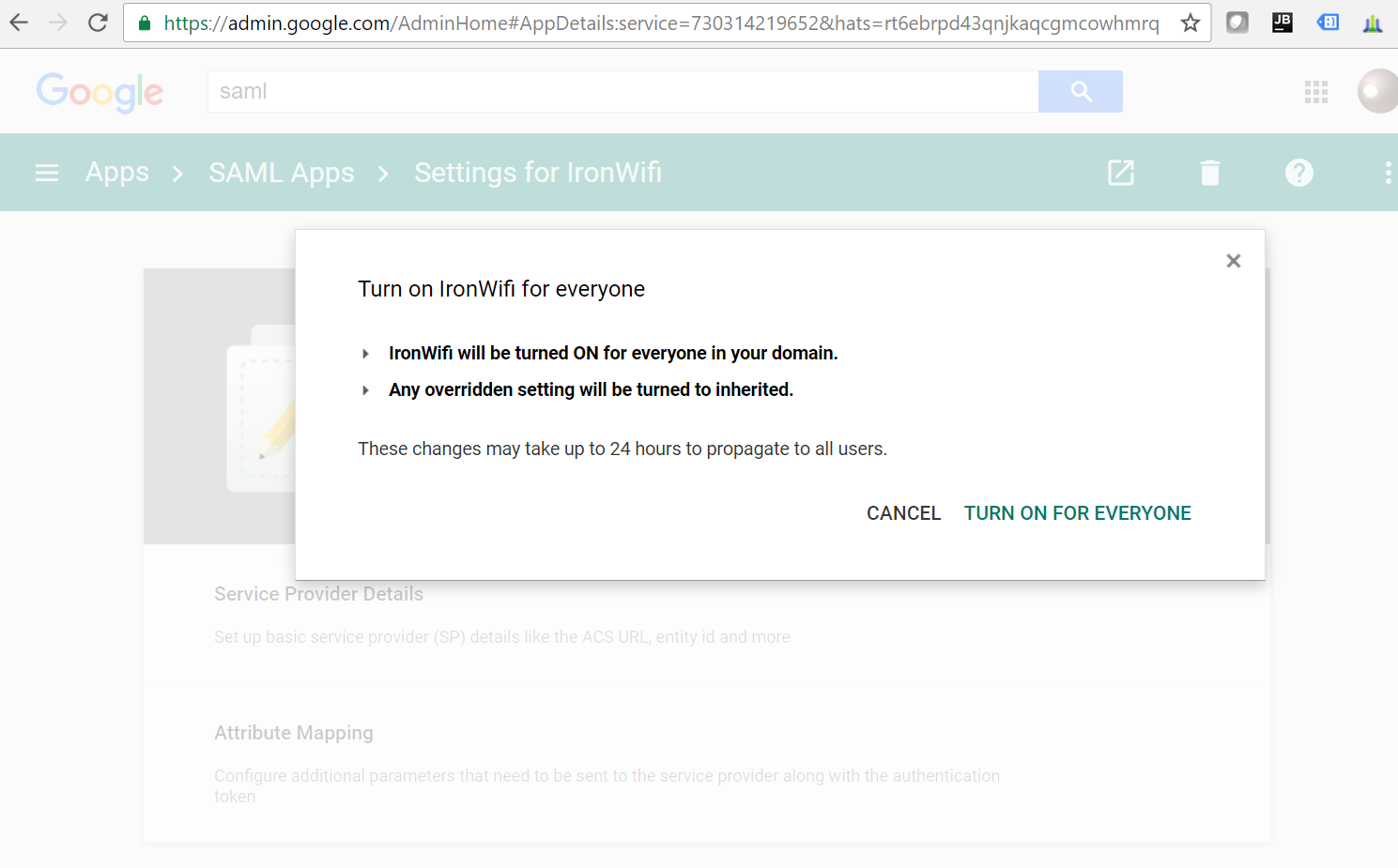
Task: Open the Google apps launcher grid
Action: coord(1316,91)
